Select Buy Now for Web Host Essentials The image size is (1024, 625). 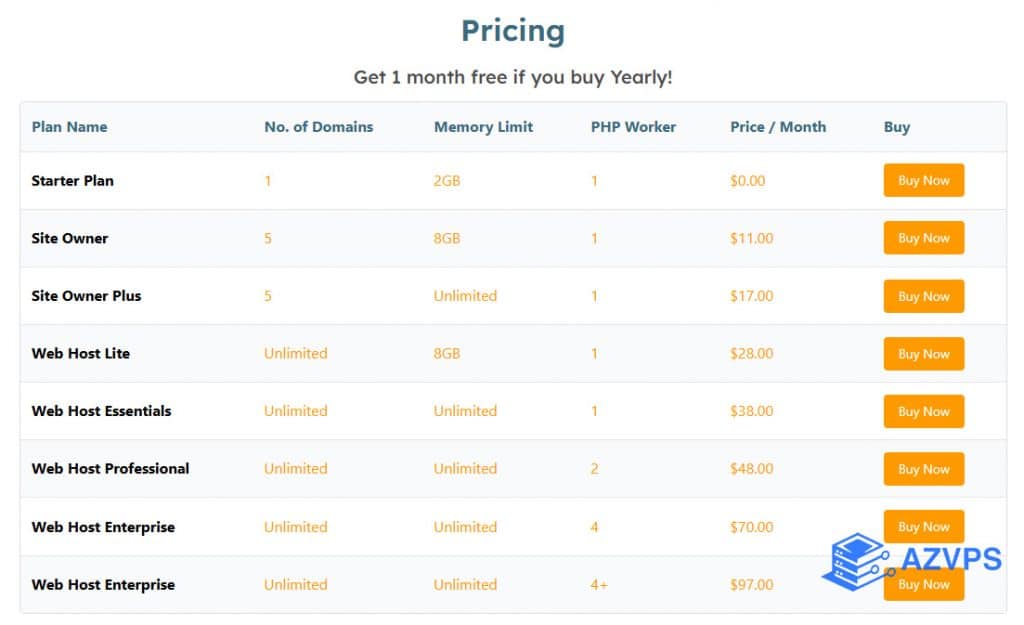click(923, 411)
